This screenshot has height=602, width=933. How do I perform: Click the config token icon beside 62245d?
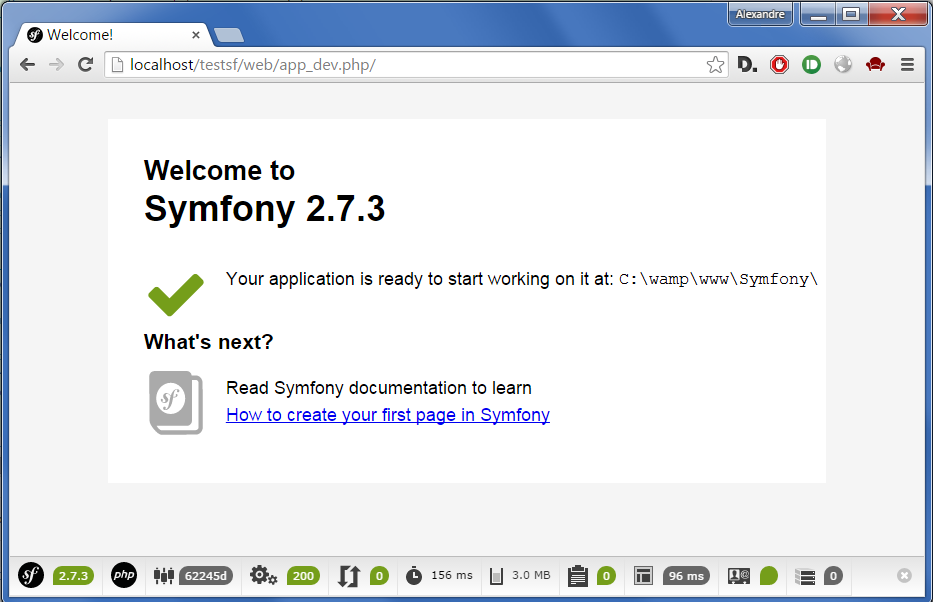click(164, 576)
